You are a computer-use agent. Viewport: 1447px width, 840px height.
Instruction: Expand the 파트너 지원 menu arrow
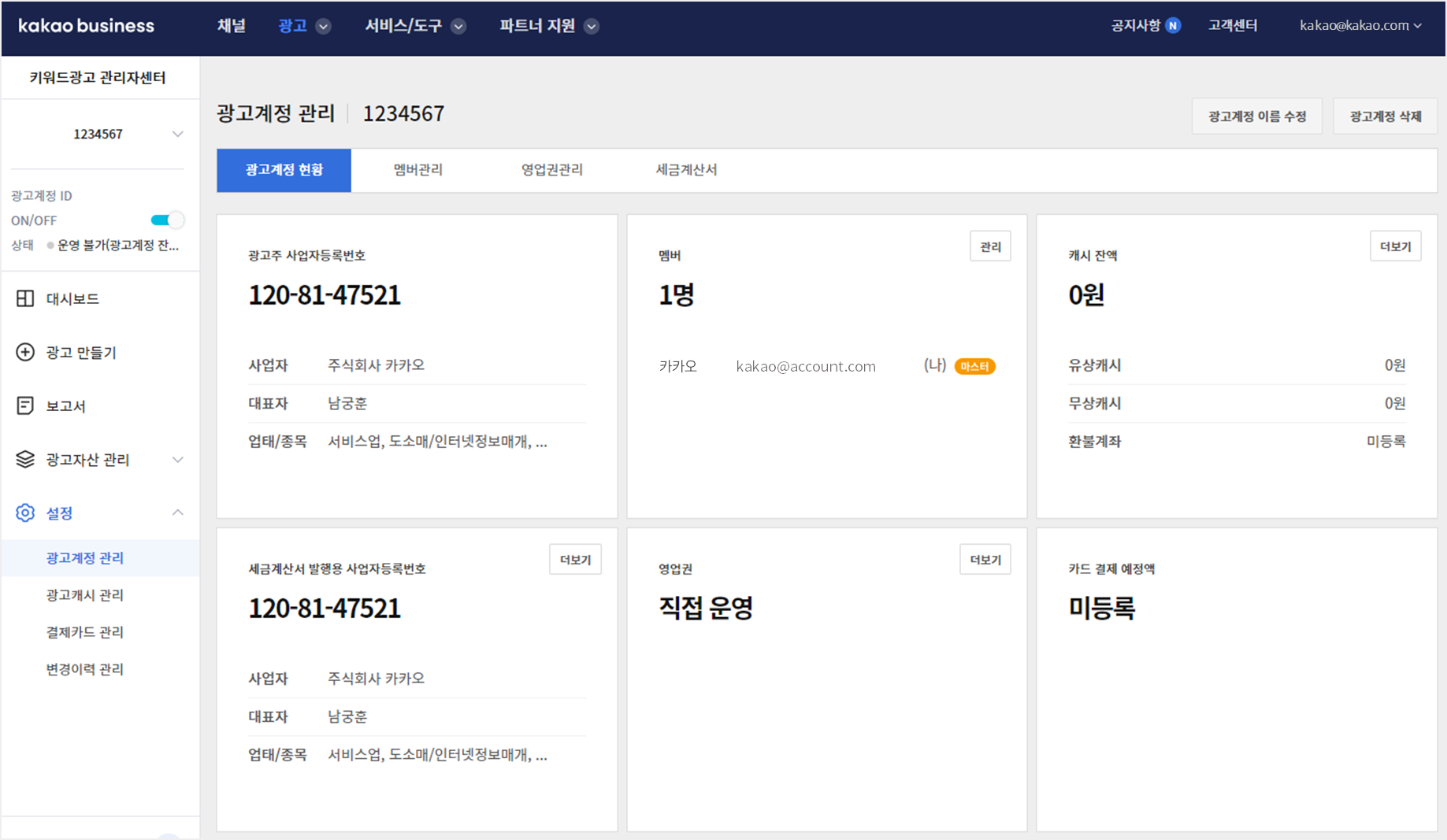coord(592,27)
